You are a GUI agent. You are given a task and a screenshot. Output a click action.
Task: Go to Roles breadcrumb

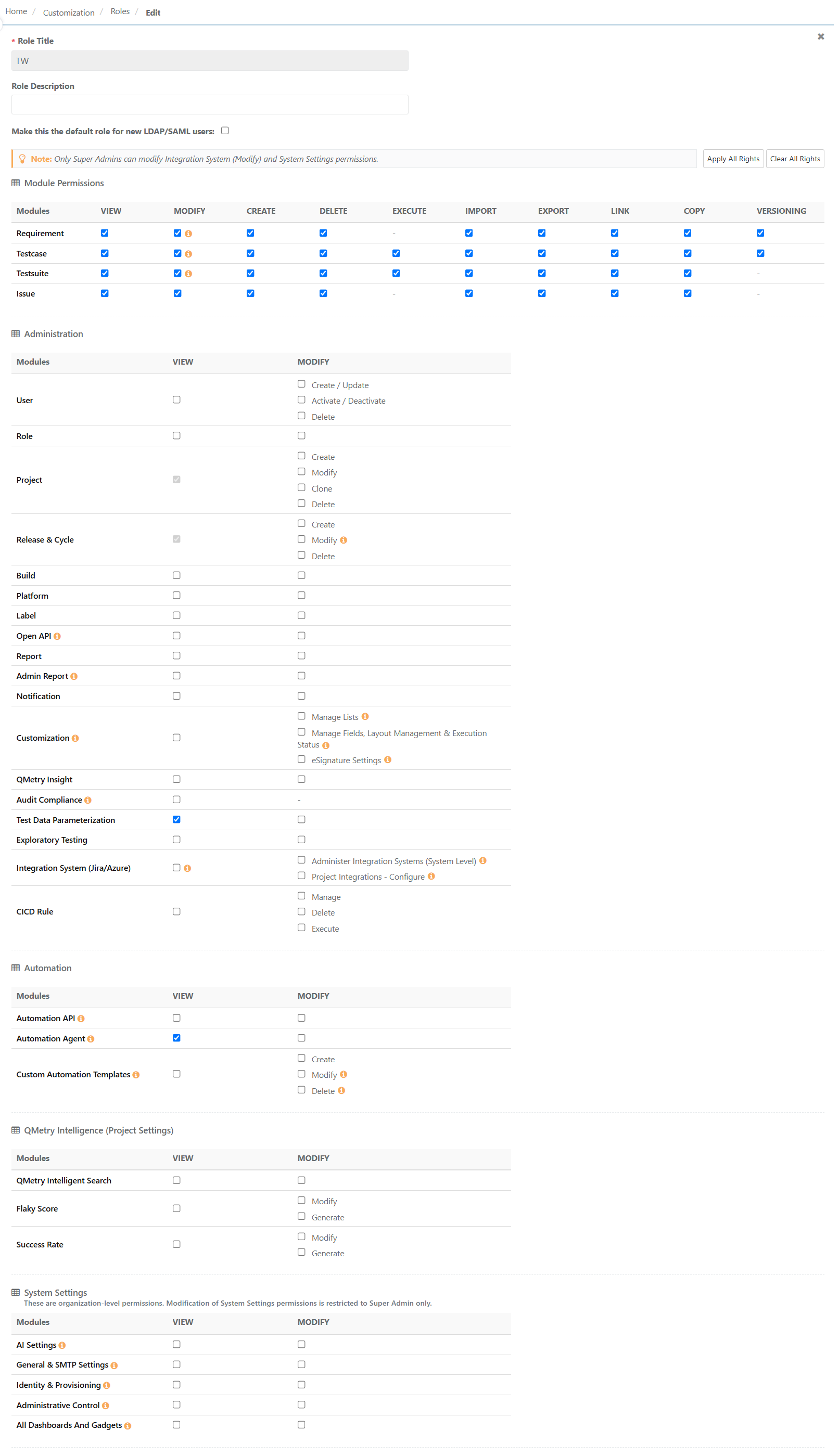120,11
